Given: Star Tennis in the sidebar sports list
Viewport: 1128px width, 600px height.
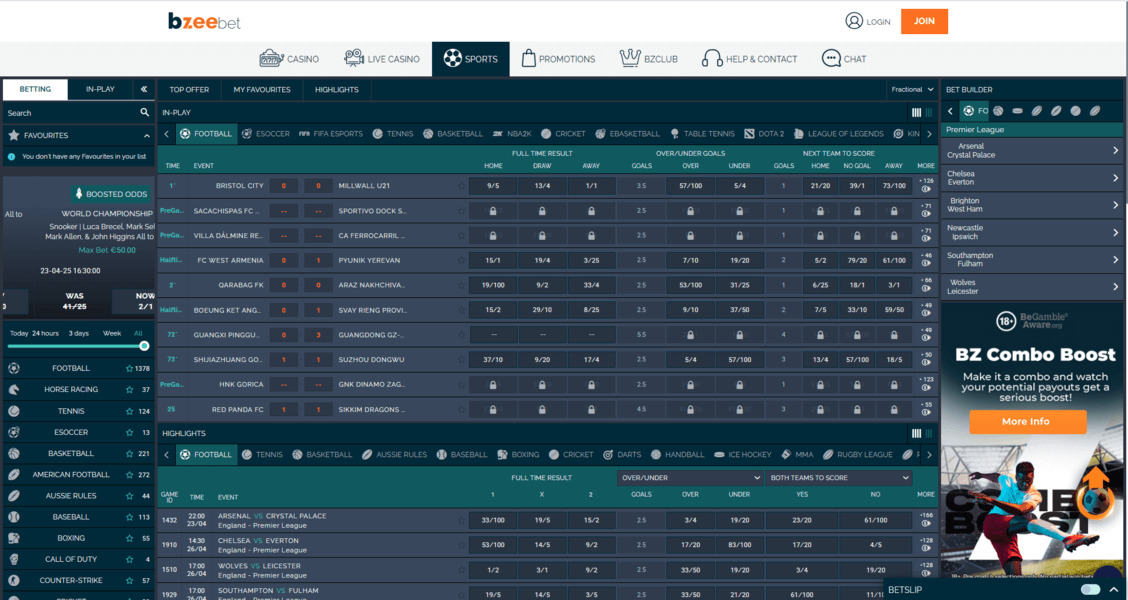Looking at the screenshot, I should pyautogui.click(x=129, y=412).
